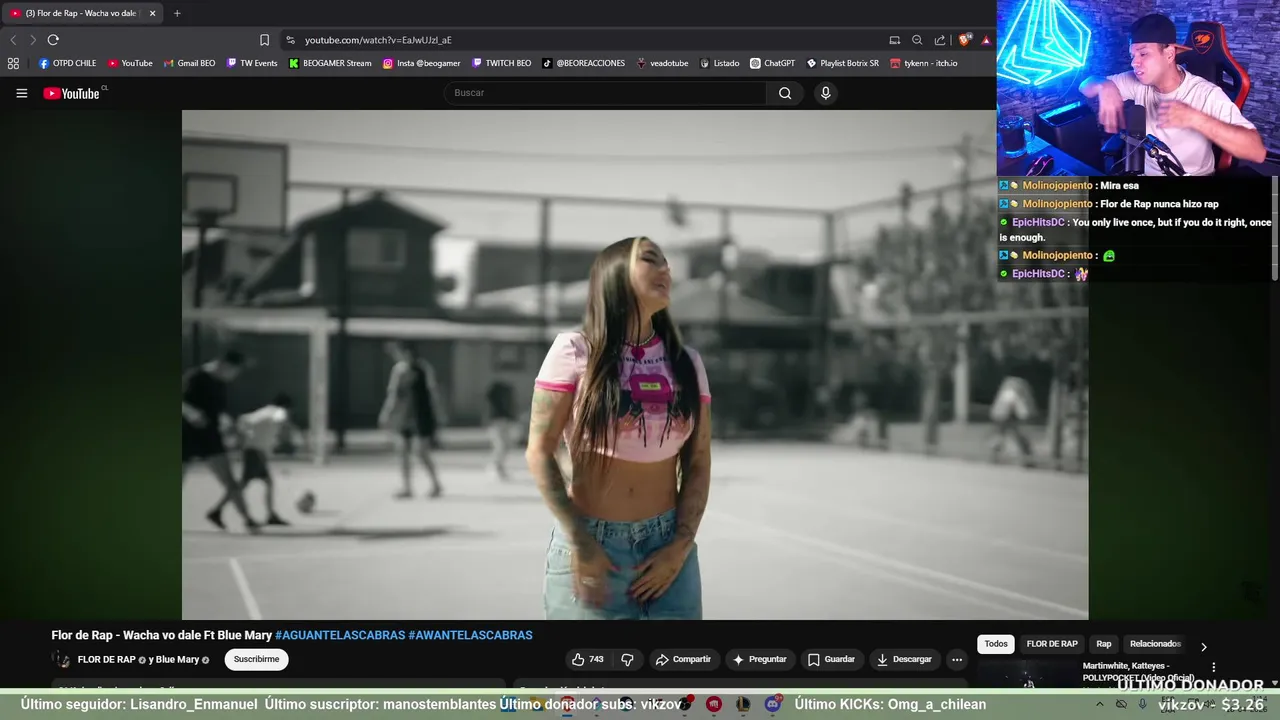Open the FLOR DE RAP channel name
This screenshot has height=720, width=1280.
(106, 660)
